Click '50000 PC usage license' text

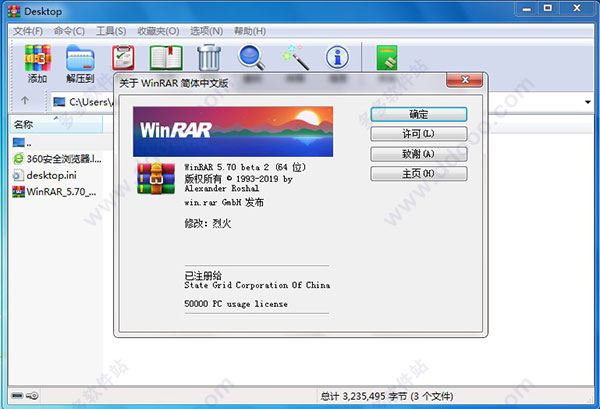pyautogui.click(x=236, y=304)
